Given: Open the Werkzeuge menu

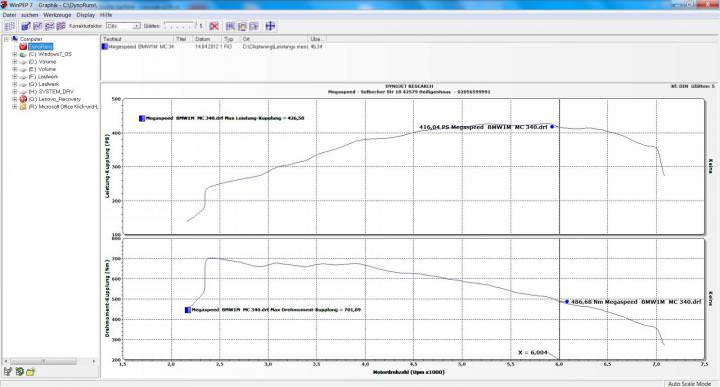Looking at the screenshot, I should point(57,15).
